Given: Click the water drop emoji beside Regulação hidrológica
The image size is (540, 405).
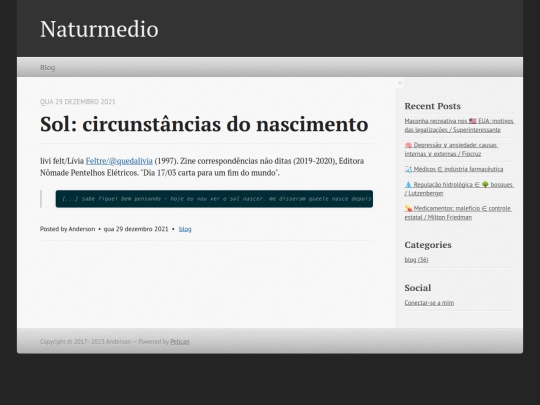Looking at the screenshot, I should pyautogui.click(x=408, y=185).
